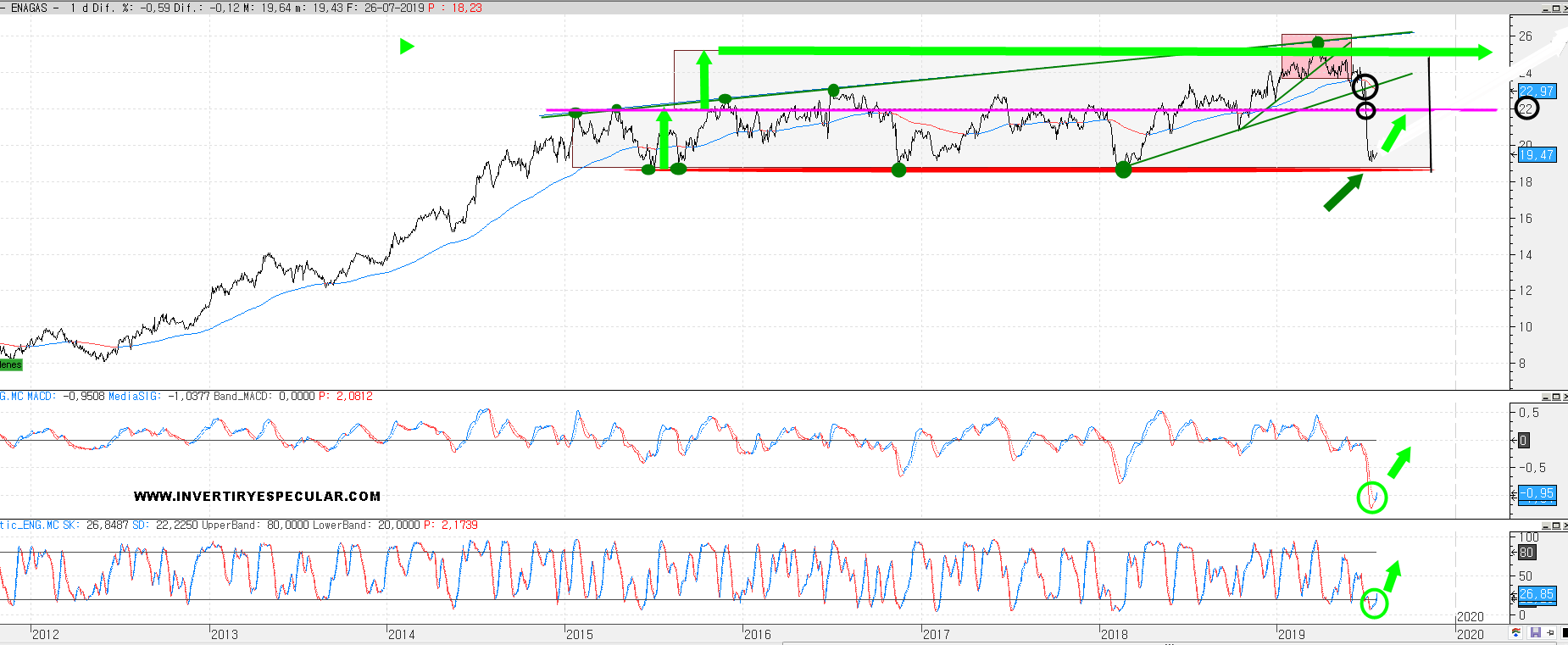Click the 26,85 Stochastic value label
1568x645 pixels.
coord(1536,594)
